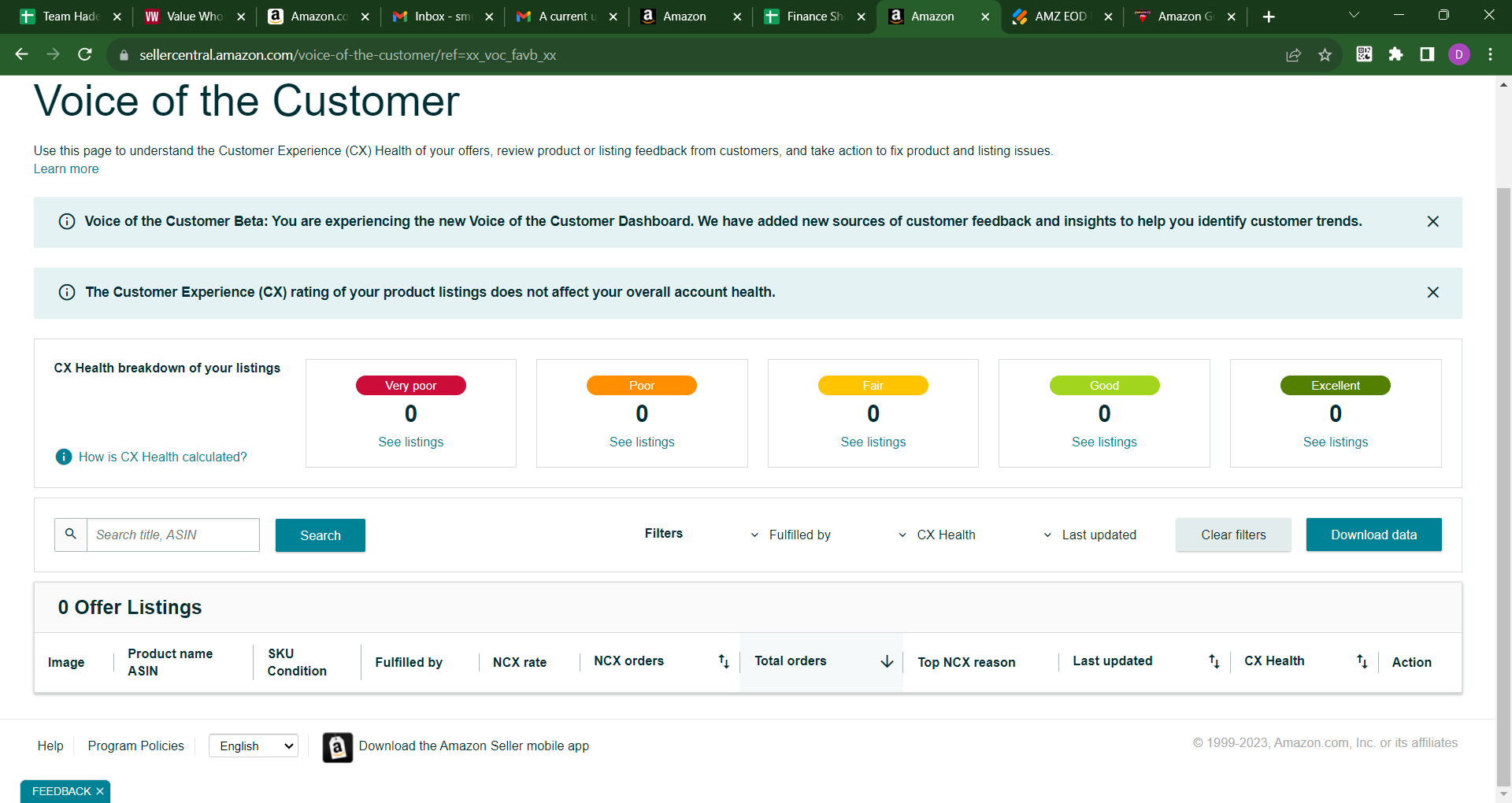The height and width of the screenshot is (803, 1512).
Task: Close the FEEDBACK tab with its X
Action: pos(100,792)
